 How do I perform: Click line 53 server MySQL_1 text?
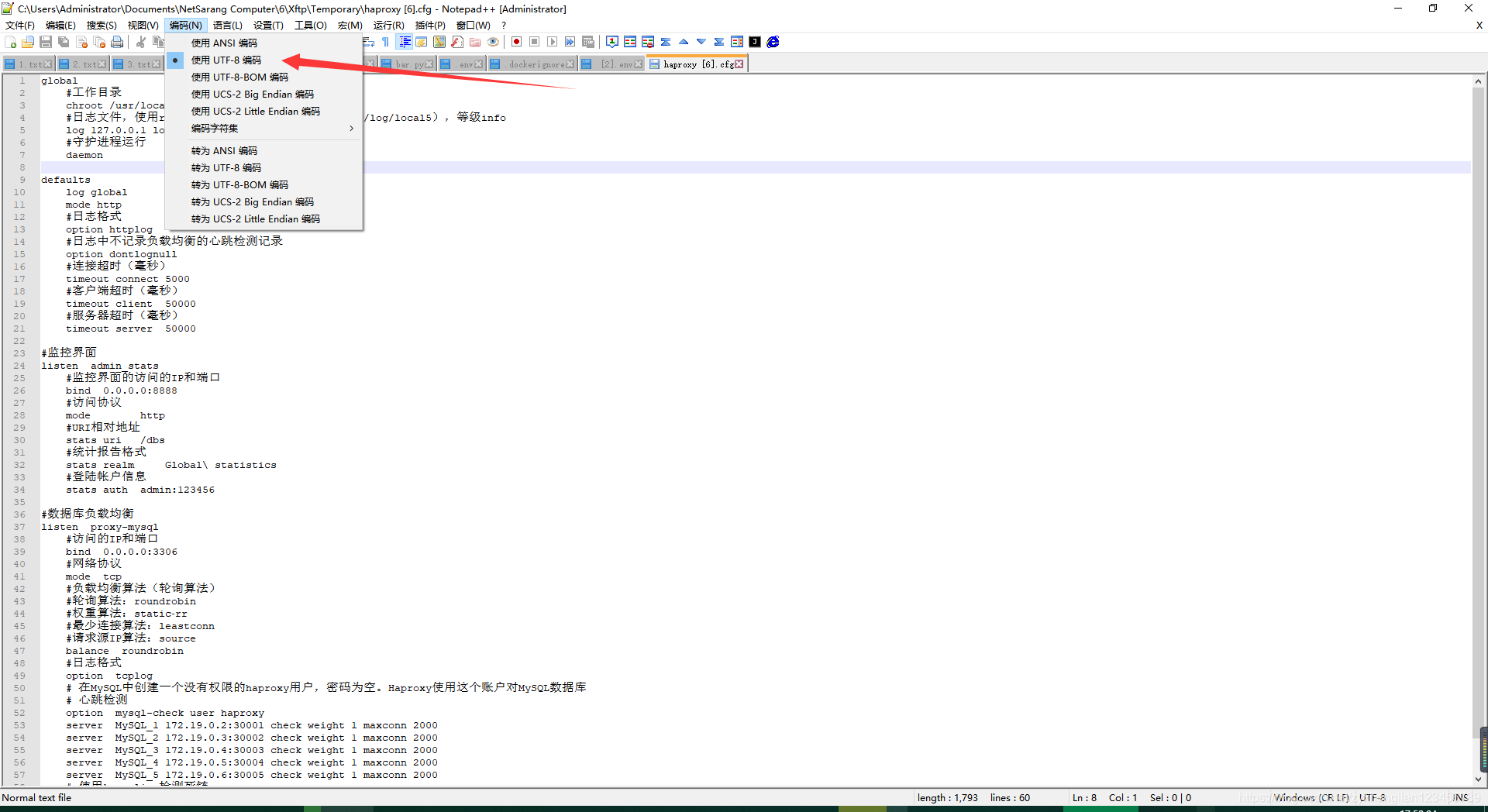click(252, 725)
